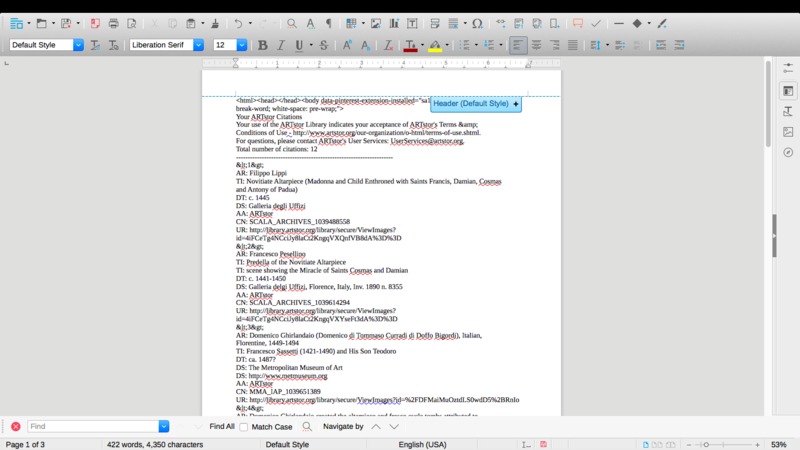Screen dimensions: 800x450
Task: Click the word count in status bar
Action: pos(155,445)
